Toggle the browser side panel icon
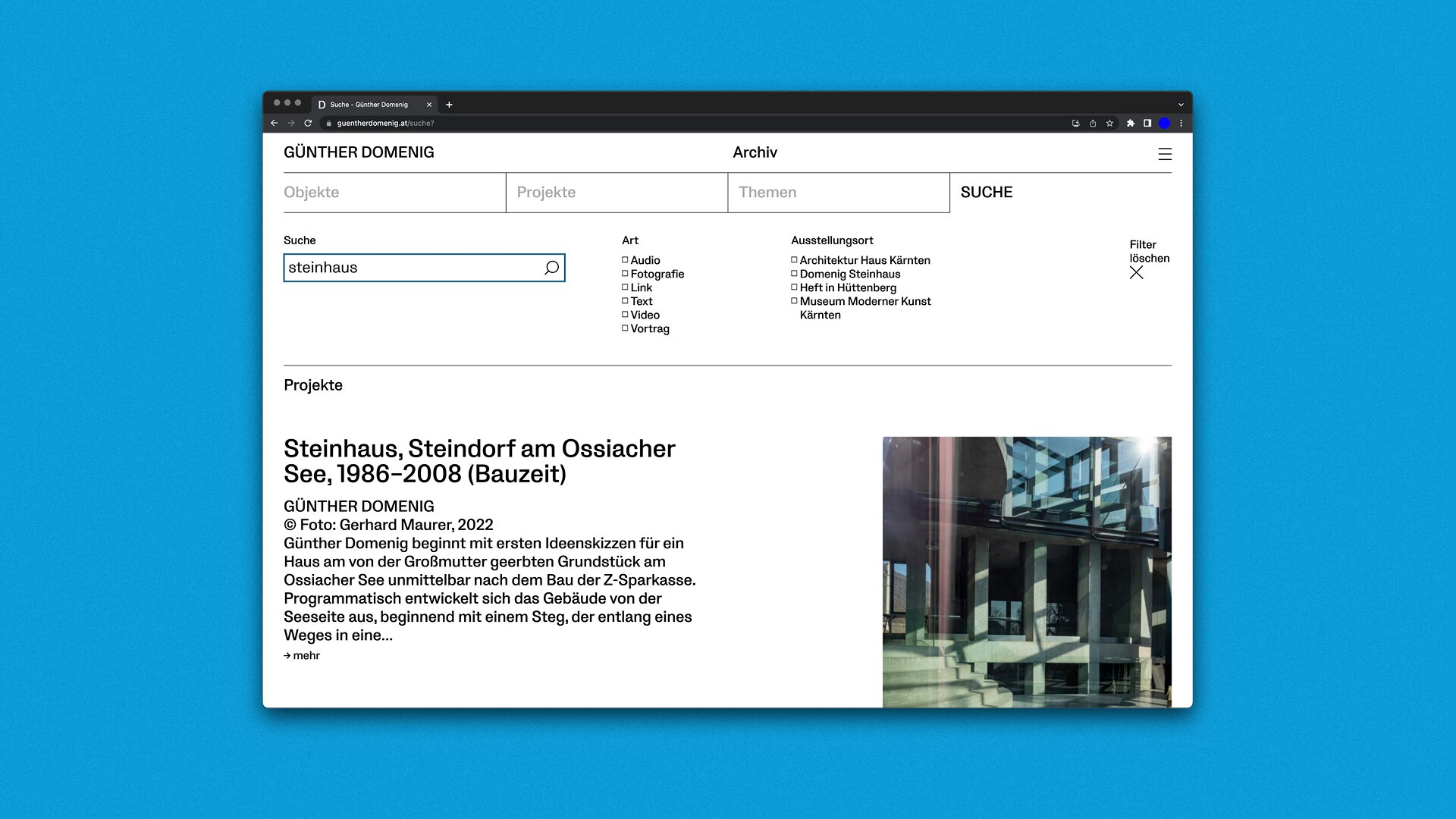This screenshot has width=1456, height=819. click(1147, 124)
